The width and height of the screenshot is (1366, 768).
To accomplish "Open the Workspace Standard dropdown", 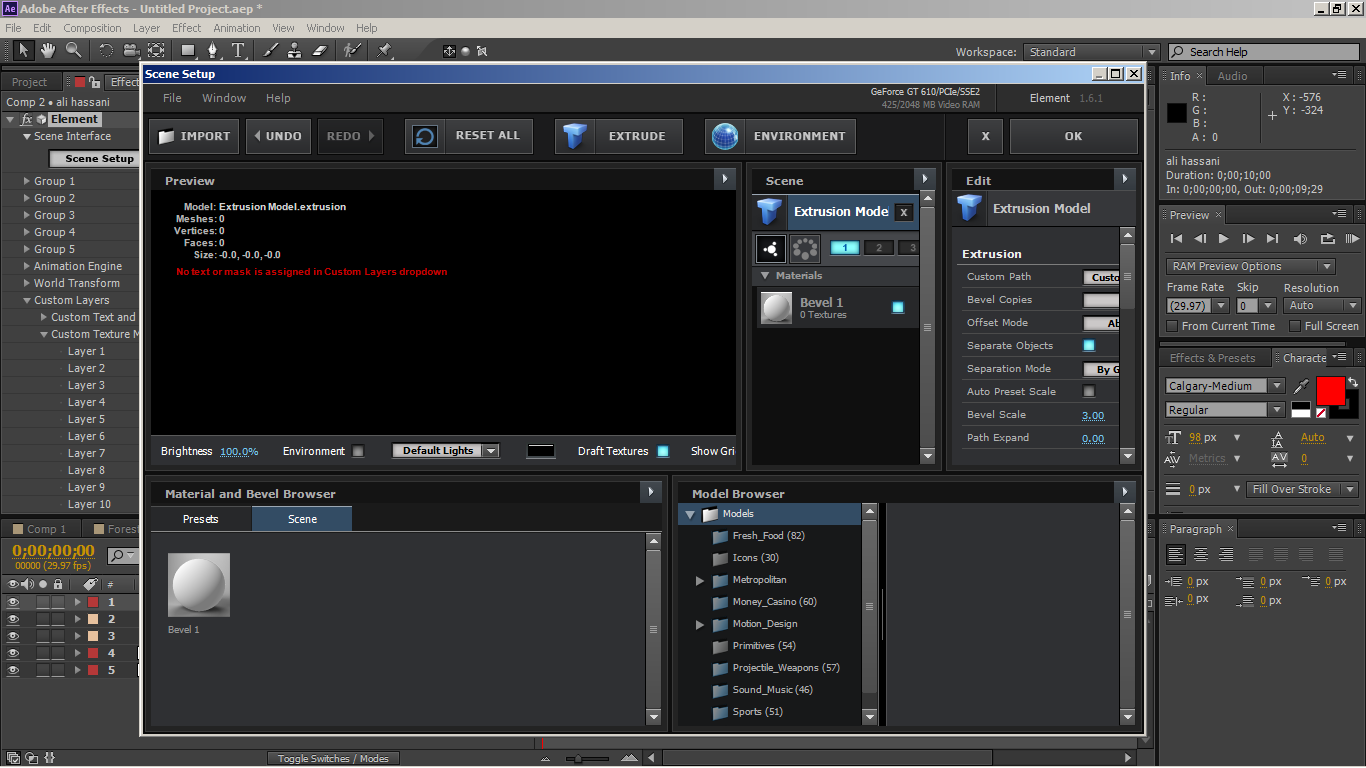I will click(x=1091, y=52).
